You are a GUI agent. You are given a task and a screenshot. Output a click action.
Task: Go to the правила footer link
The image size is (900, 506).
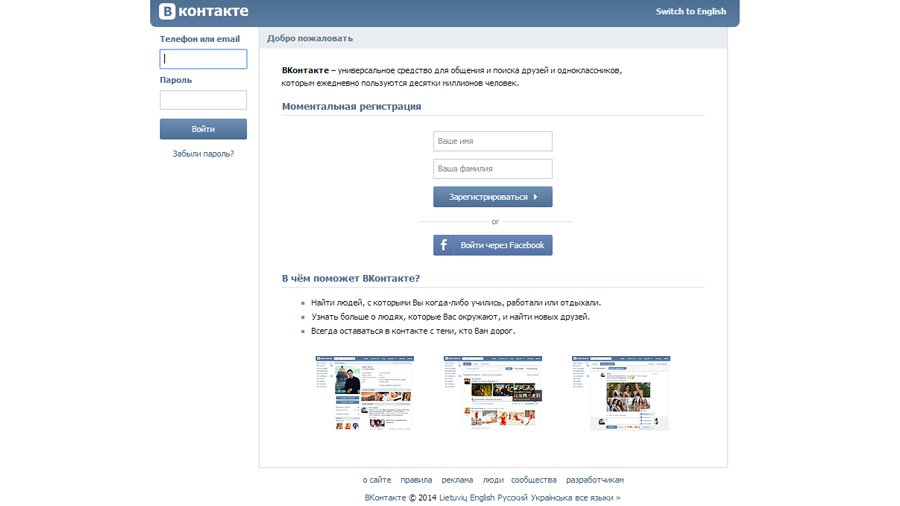(x=416, y=480)
